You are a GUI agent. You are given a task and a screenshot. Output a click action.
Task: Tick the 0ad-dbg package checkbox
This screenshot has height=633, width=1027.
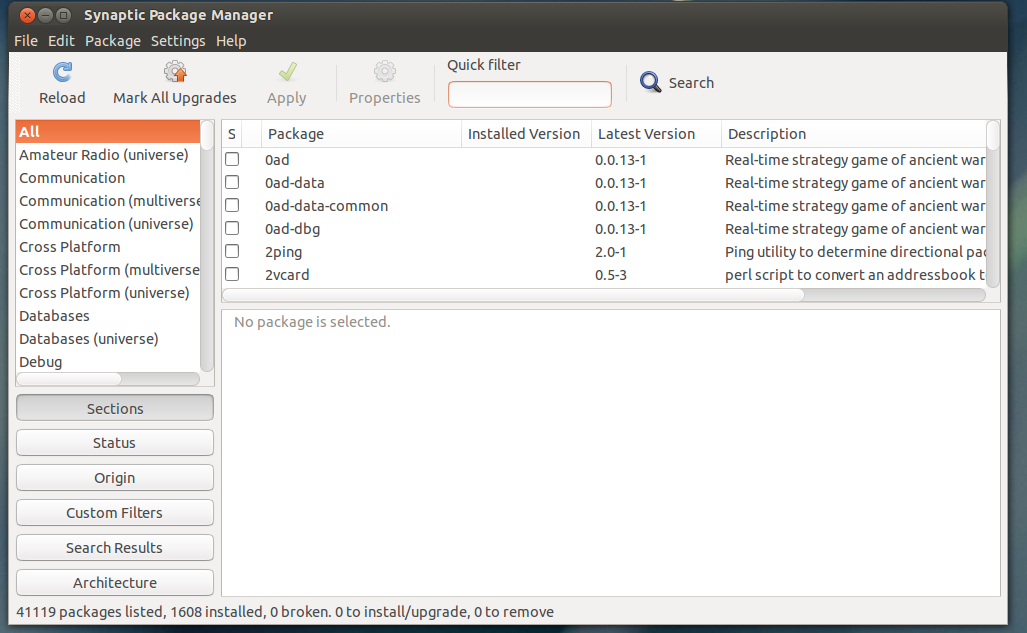pyautogui.click(x=232, y=229)
